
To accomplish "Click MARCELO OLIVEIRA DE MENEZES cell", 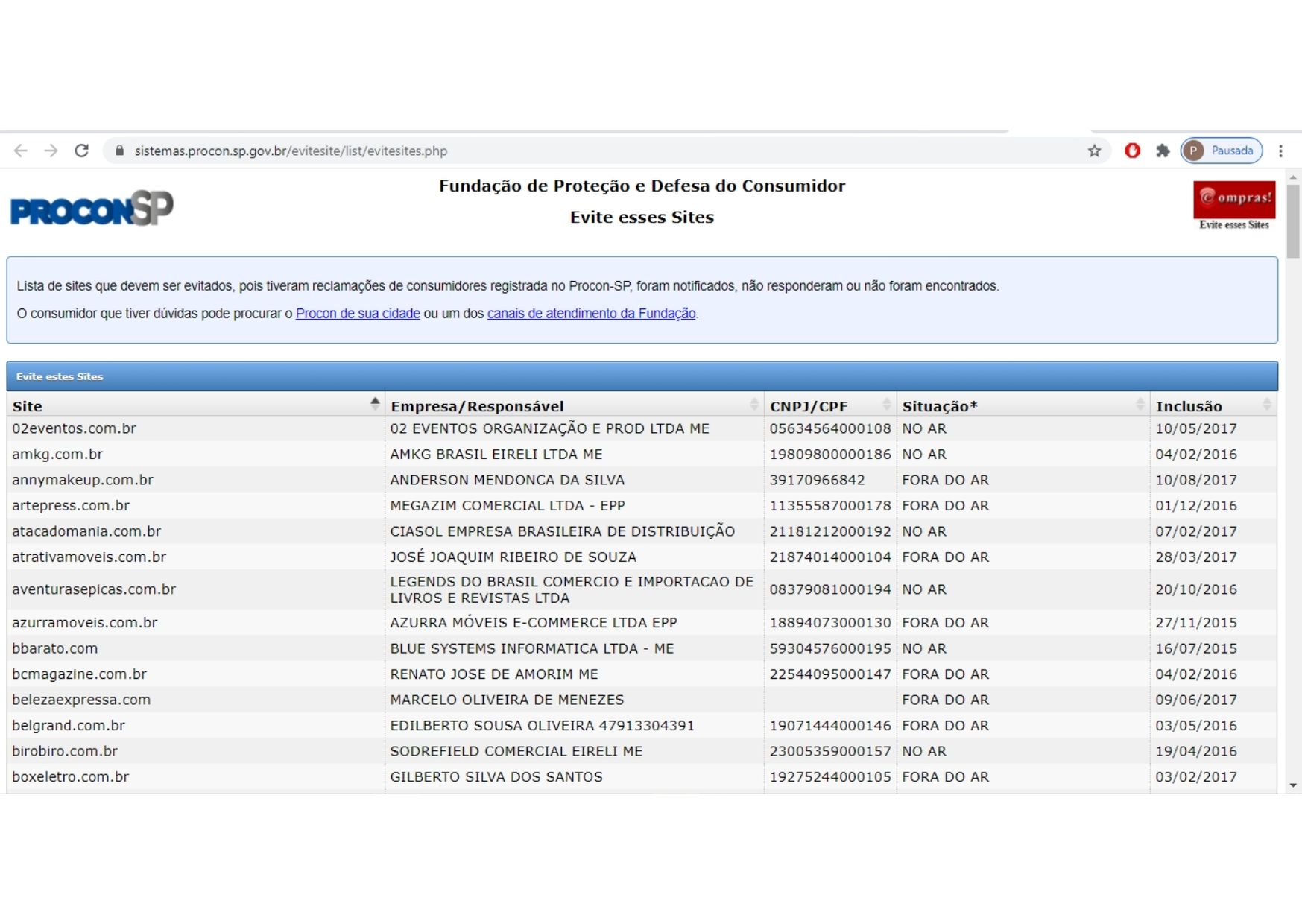I will [574, 700].
